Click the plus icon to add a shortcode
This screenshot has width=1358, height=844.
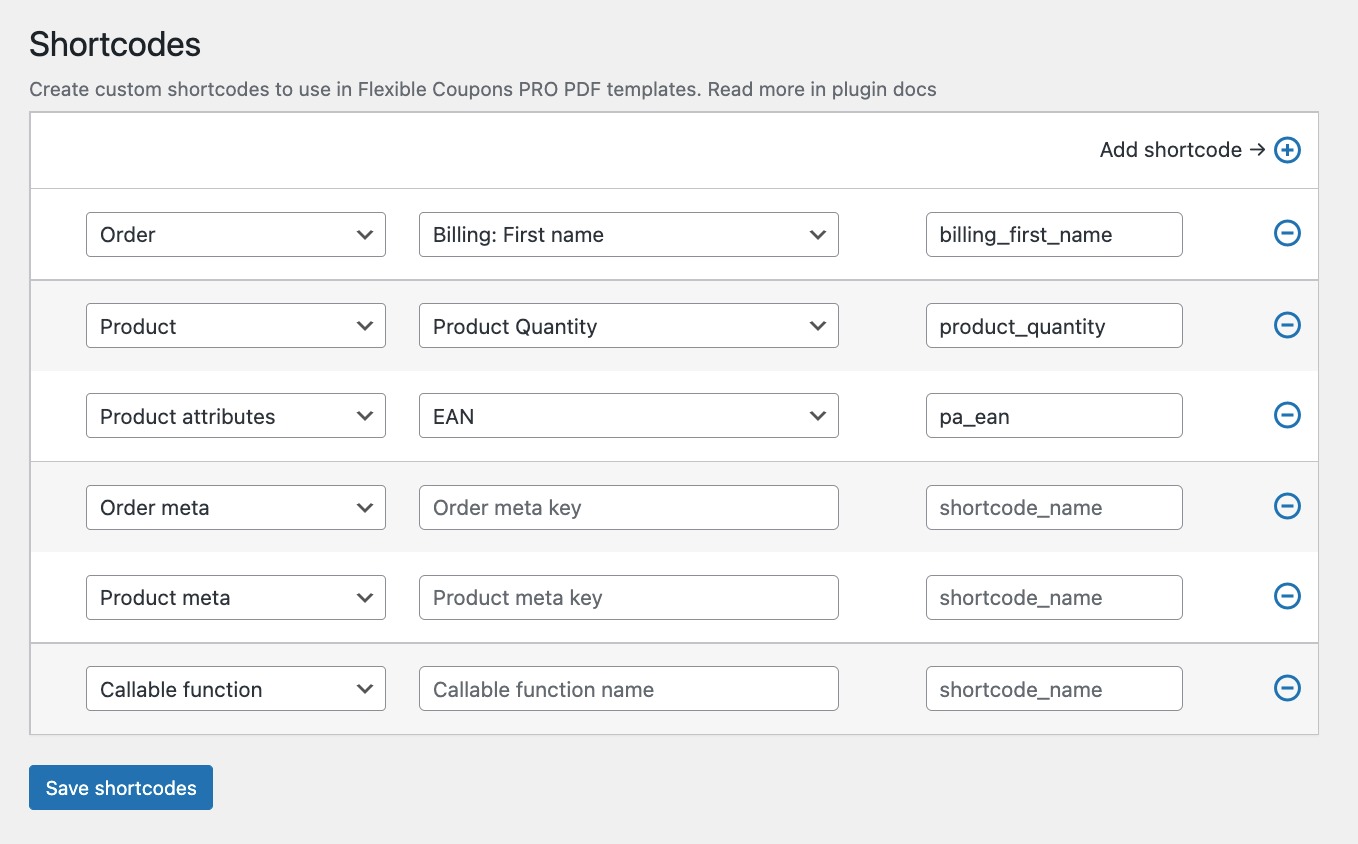tap(1287, 151)
